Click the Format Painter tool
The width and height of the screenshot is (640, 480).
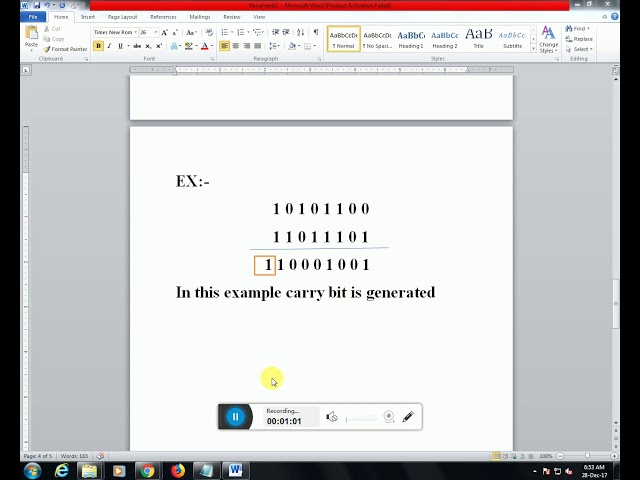click(x=68, y=49)
